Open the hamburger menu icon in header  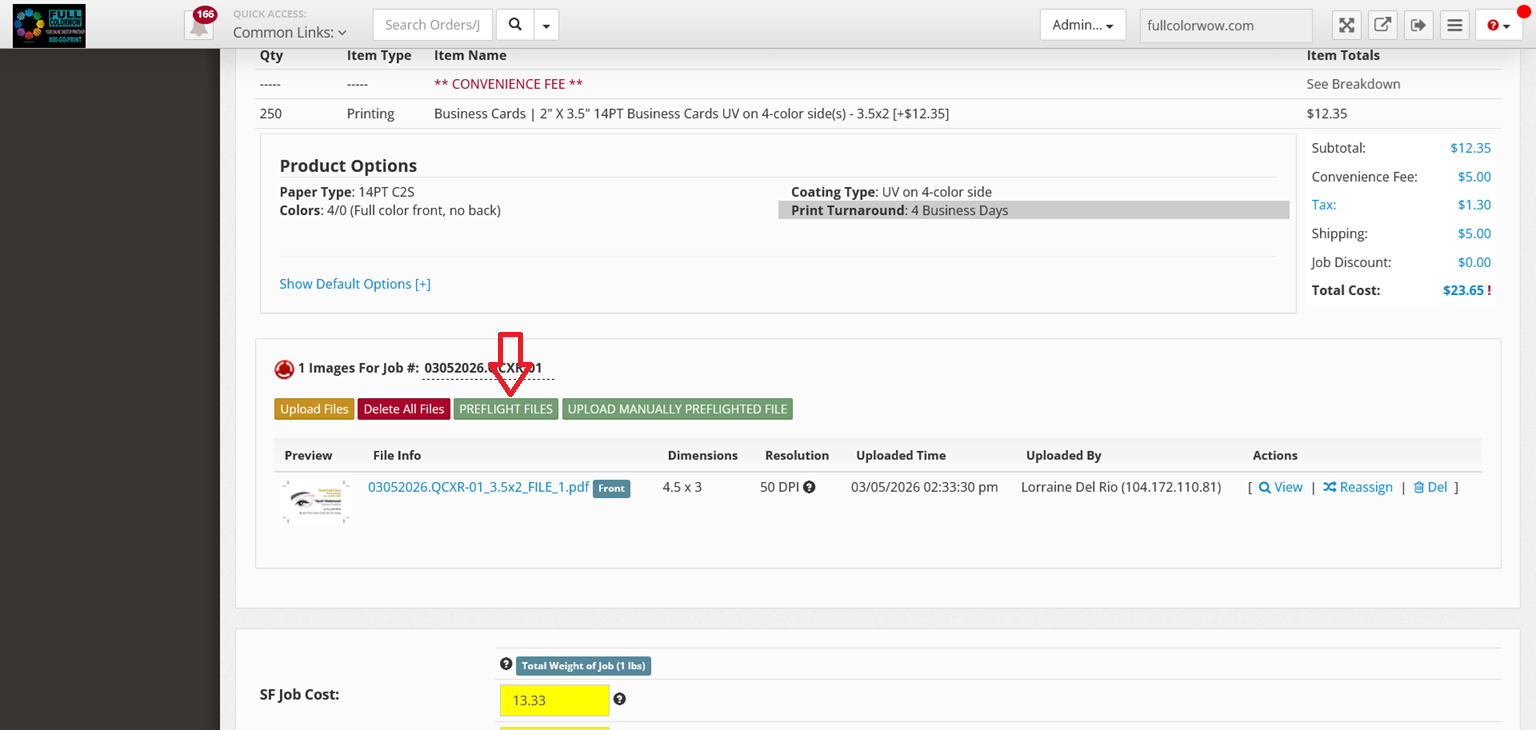coord(1454,26)
